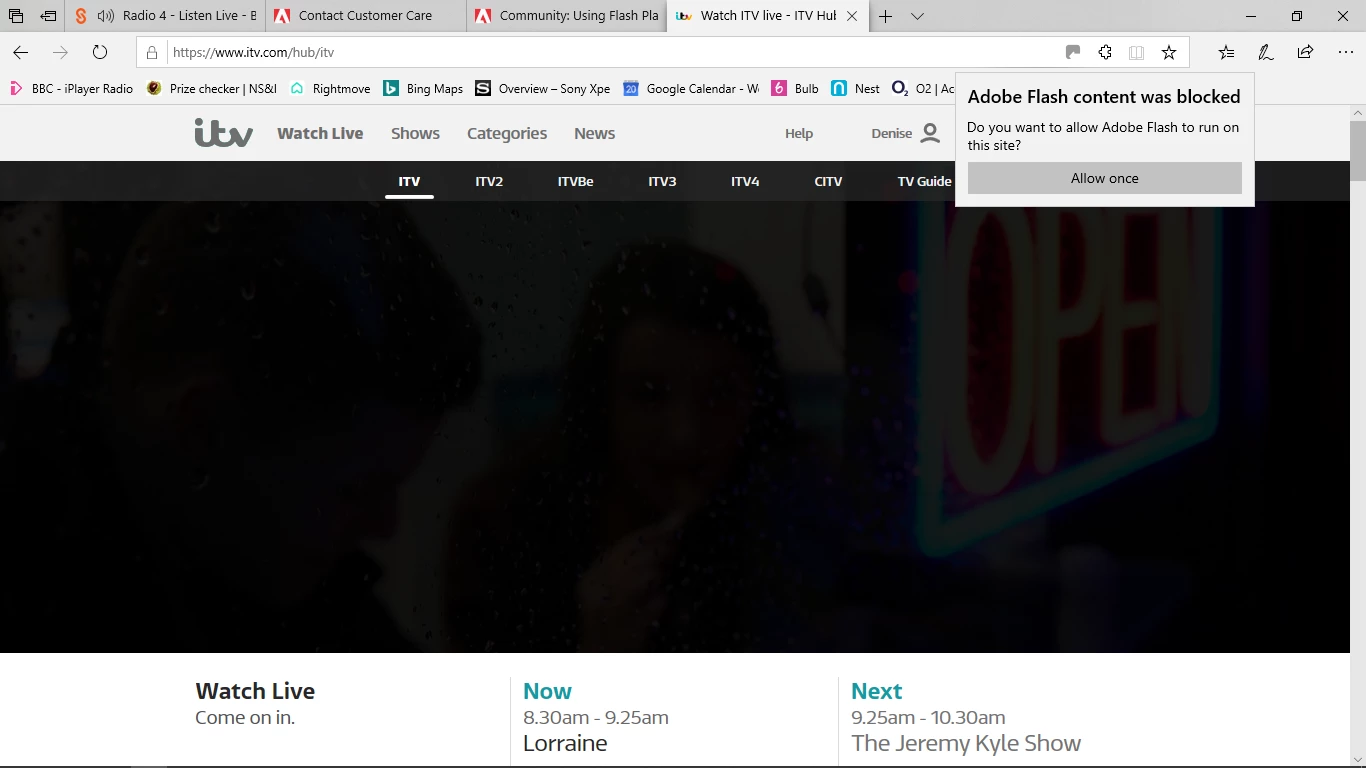Click the address bar URL field
This screenshot has width=1366, height=768.
[x=610, y=52]
